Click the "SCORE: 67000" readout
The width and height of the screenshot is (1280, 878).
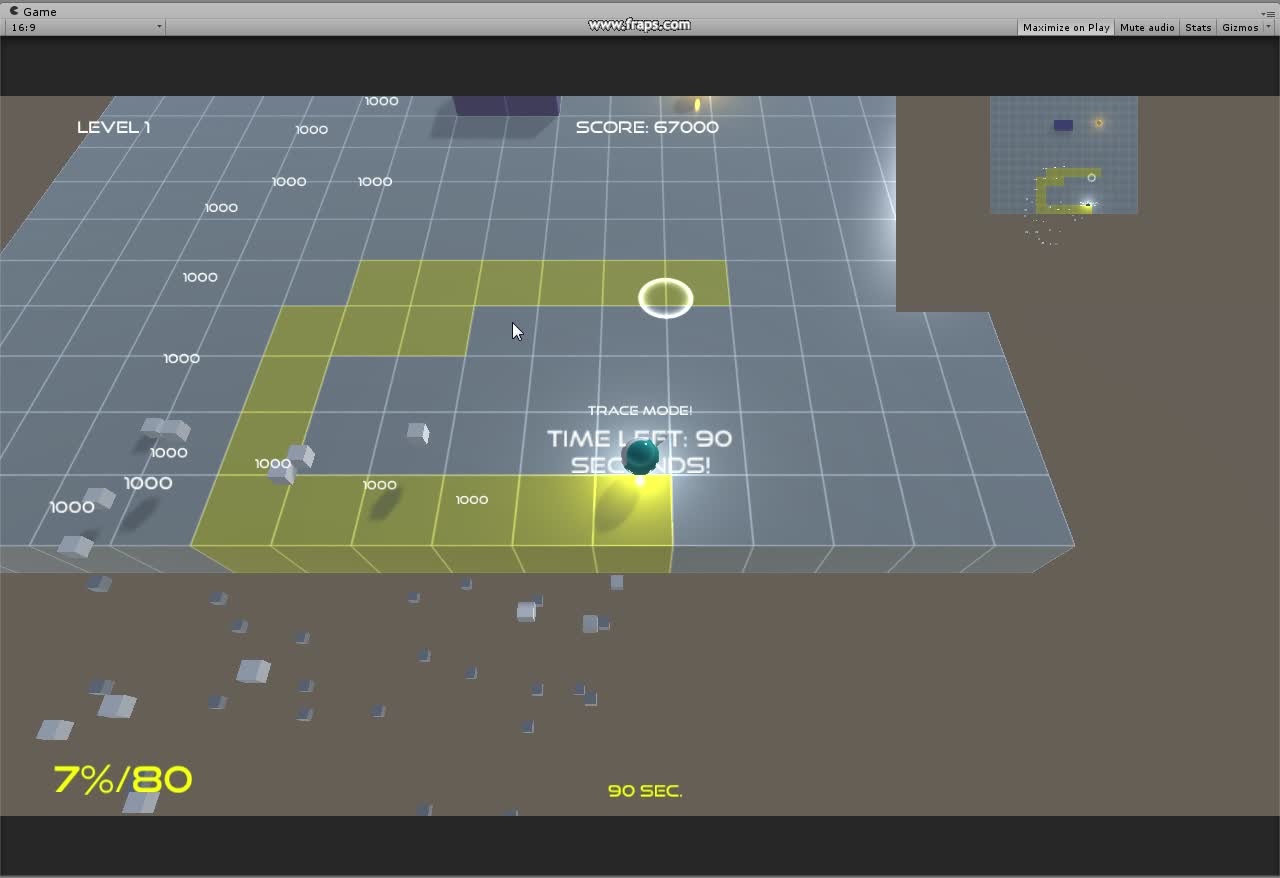pos(647,127)
